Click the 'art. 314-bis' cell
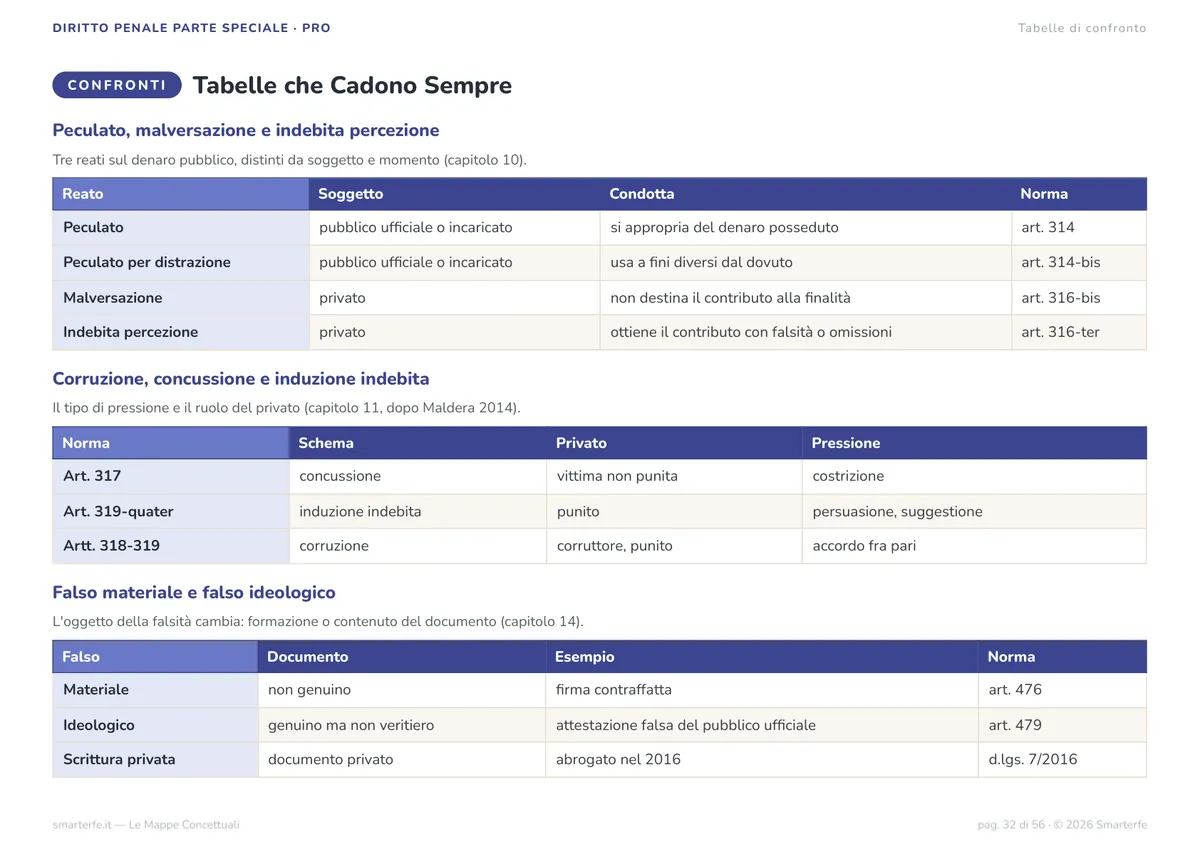 [x=1079, y=263]
